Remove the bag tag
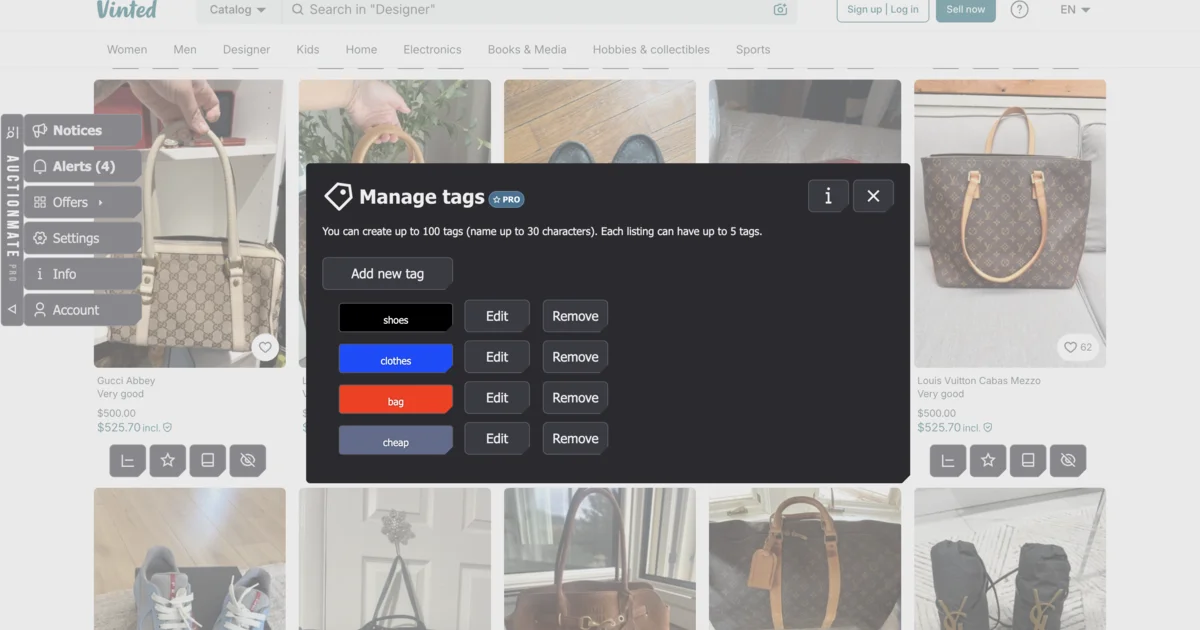 pos(575,398)
